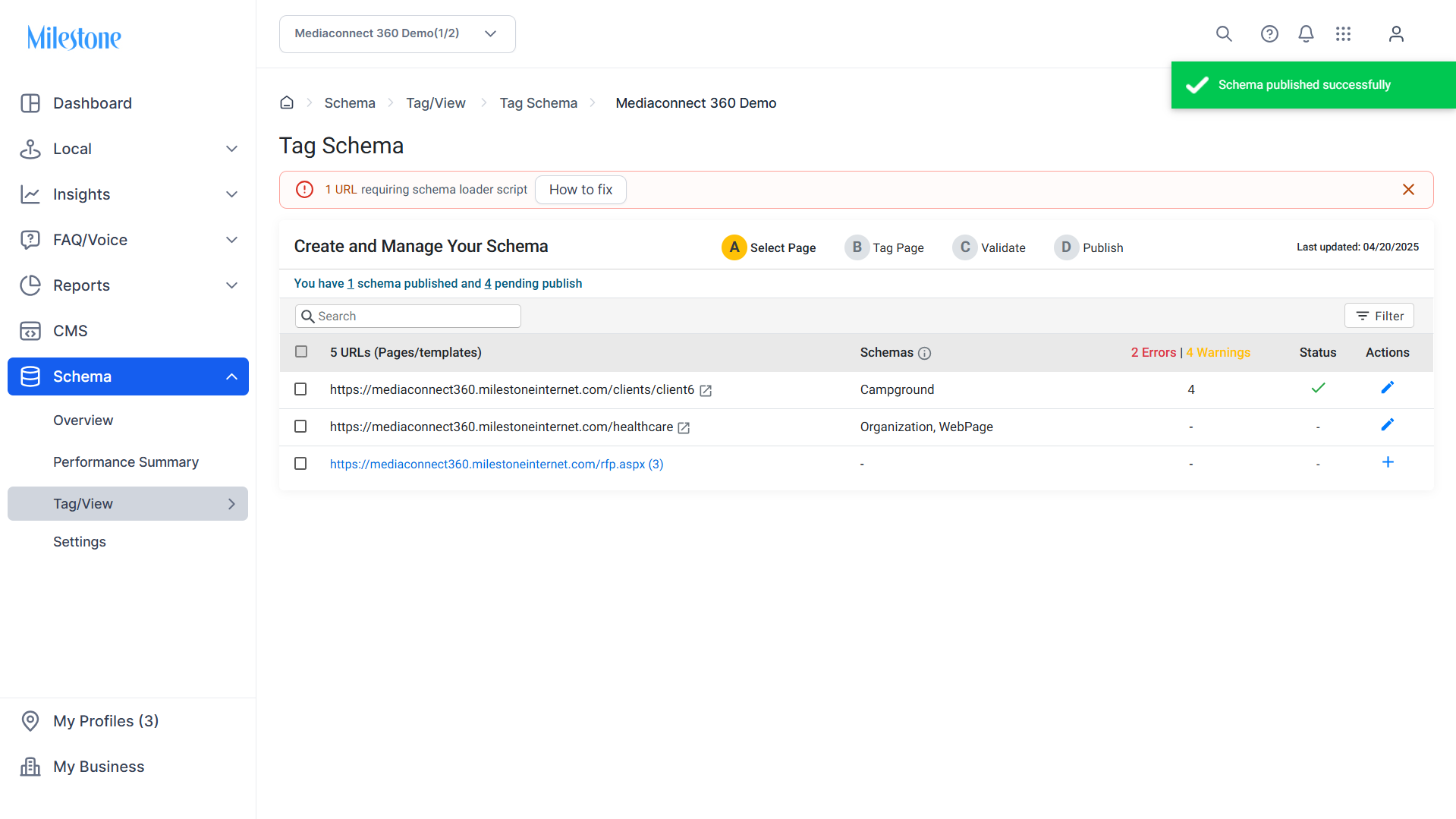Viewport: 1456px width, 819px height.
Task: Click the Dashboard sidebar icon
Action: pos(30,103)
